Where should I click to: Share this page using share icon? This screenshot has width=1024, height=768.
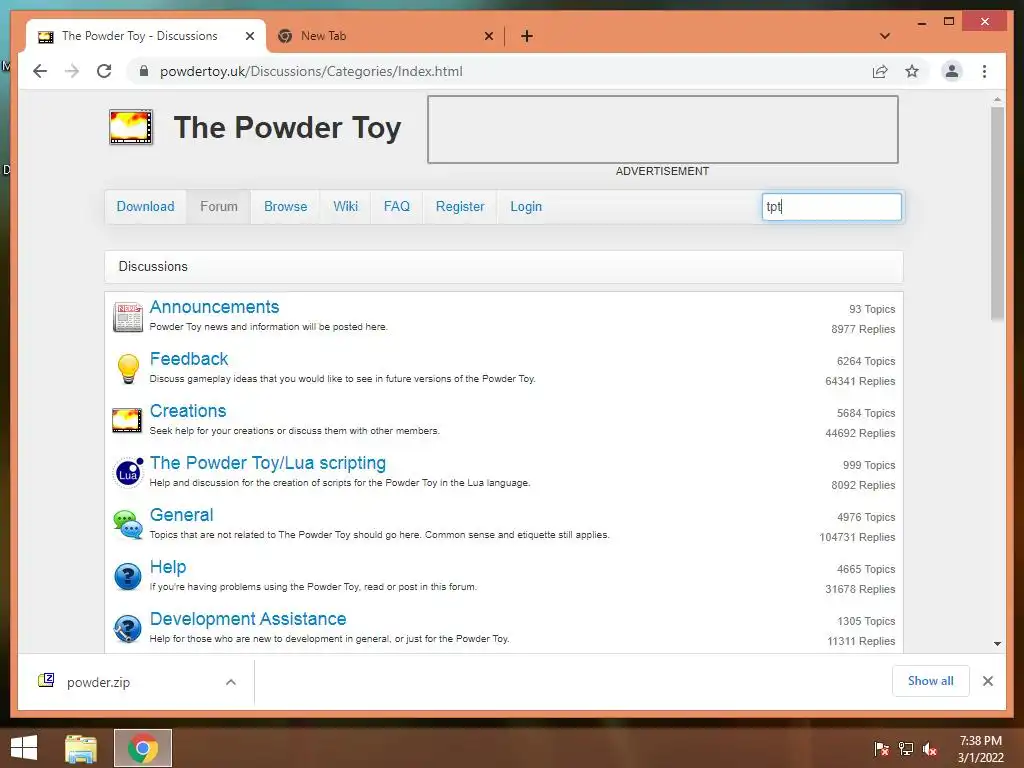tap(880, 71)
